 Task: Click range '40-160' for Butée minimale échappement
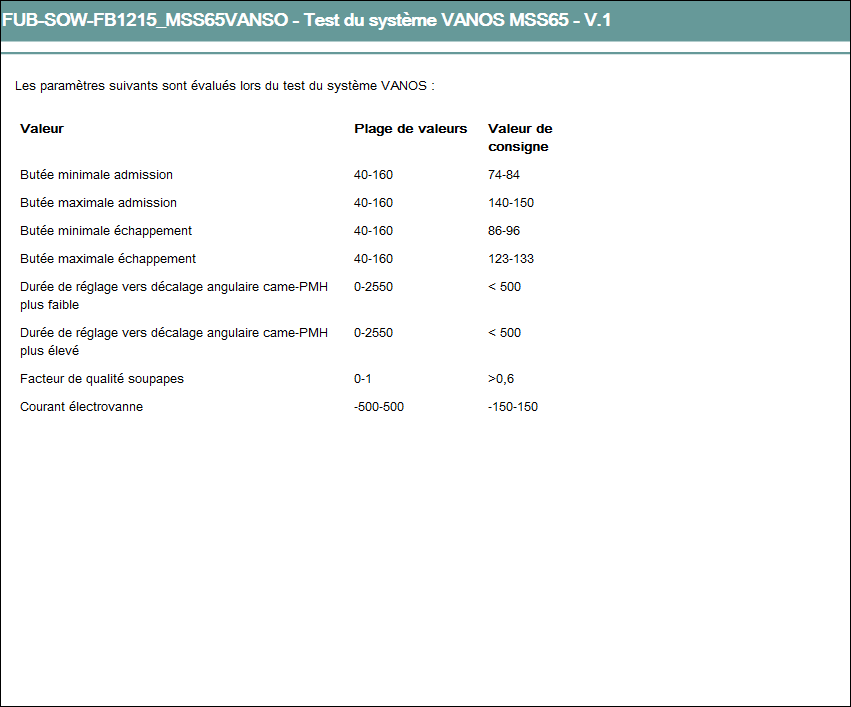point(373,231)
